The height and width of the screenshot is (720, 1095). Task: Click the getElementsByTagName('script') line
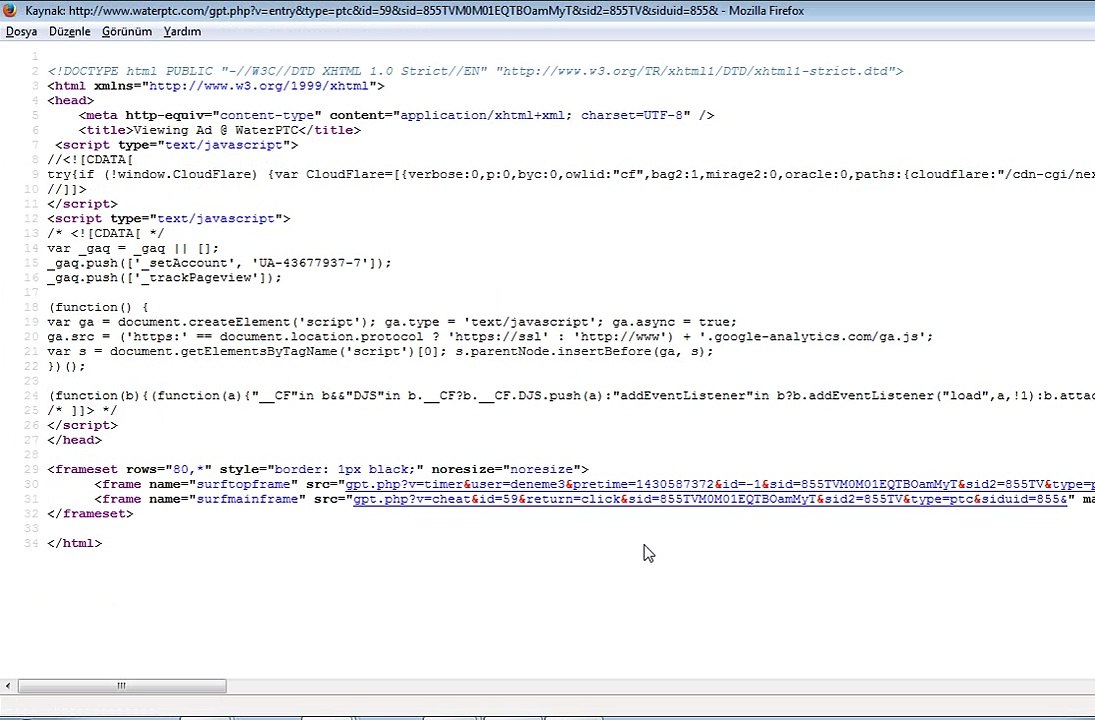pos(381,351)
